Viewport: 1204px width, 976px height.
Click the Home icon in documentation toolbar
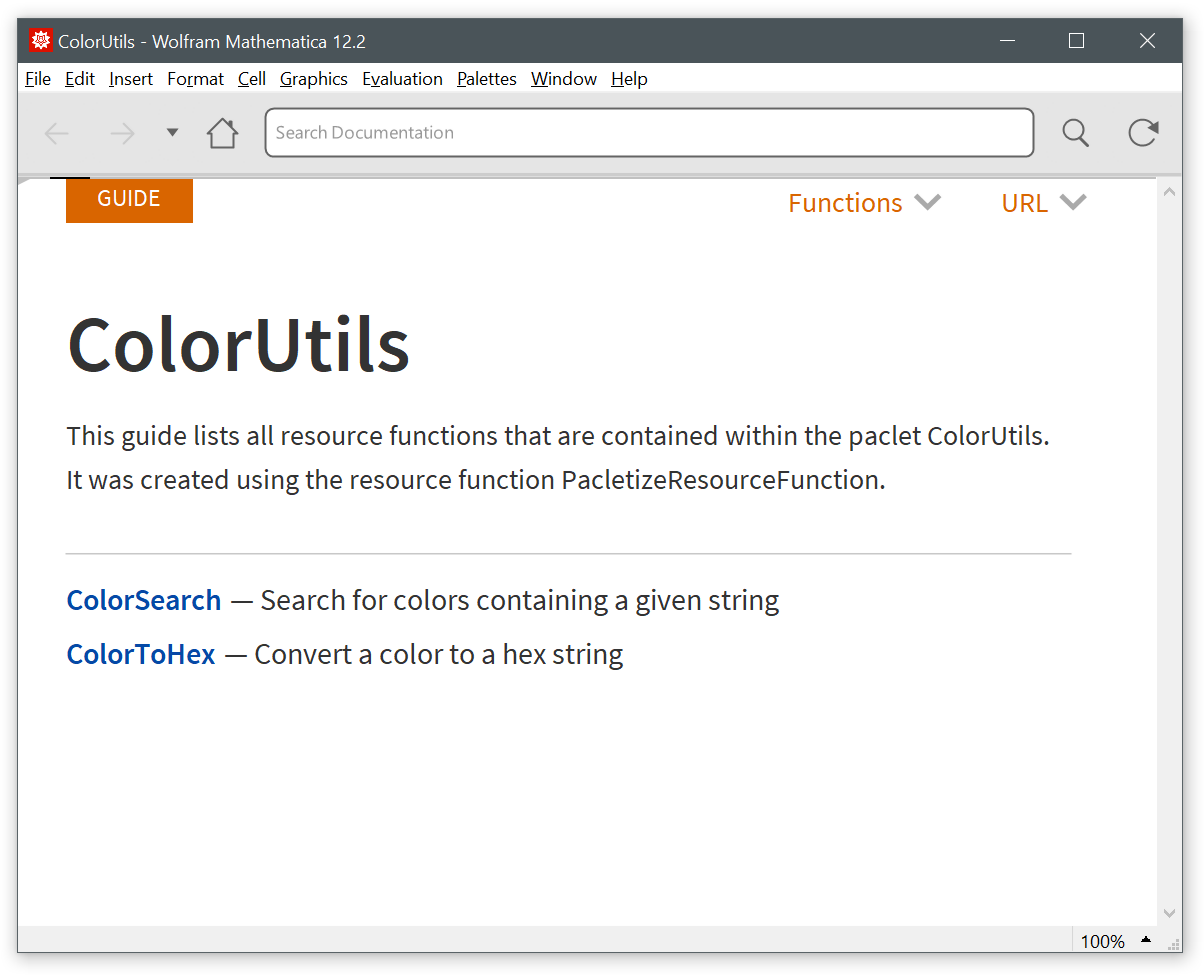pos(222,133)
